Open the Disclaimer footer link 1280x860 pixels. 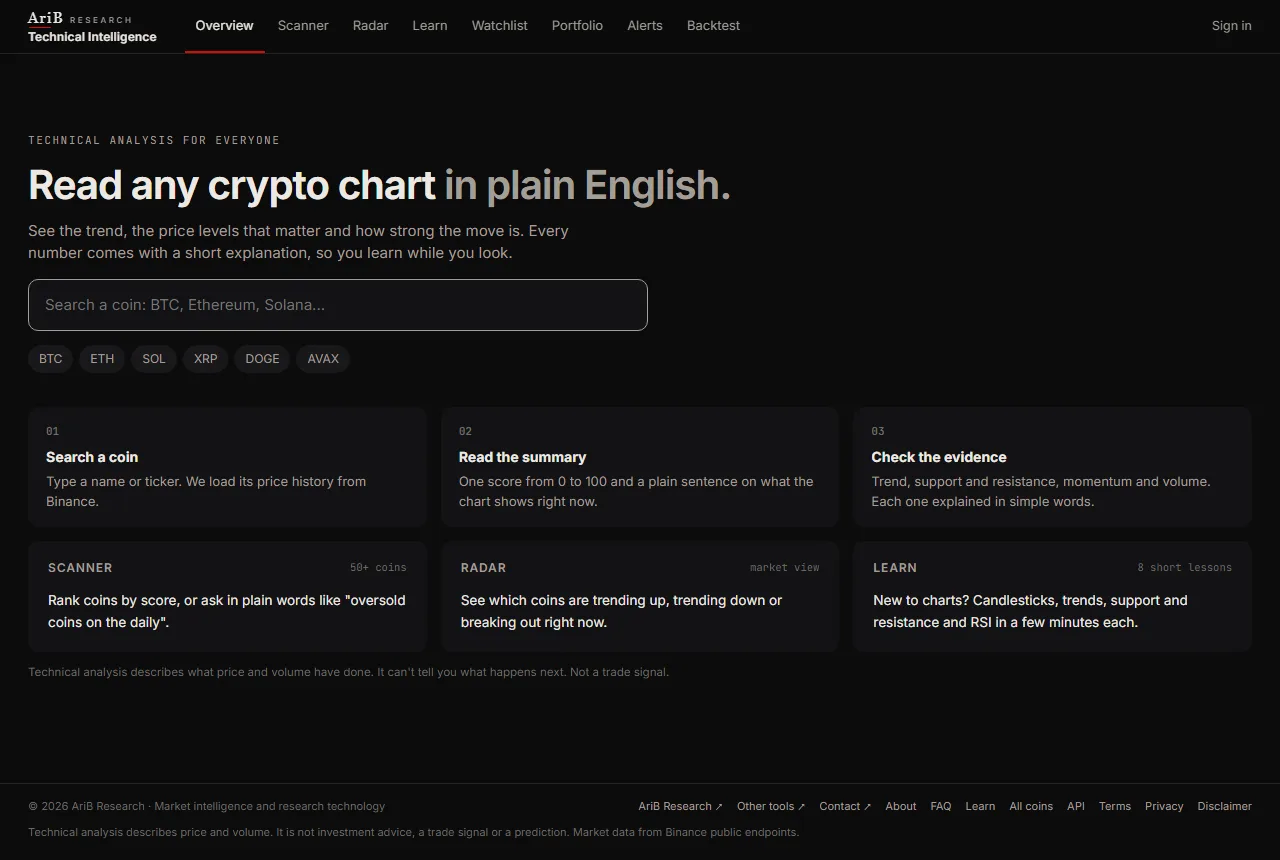click(1224, 806)
